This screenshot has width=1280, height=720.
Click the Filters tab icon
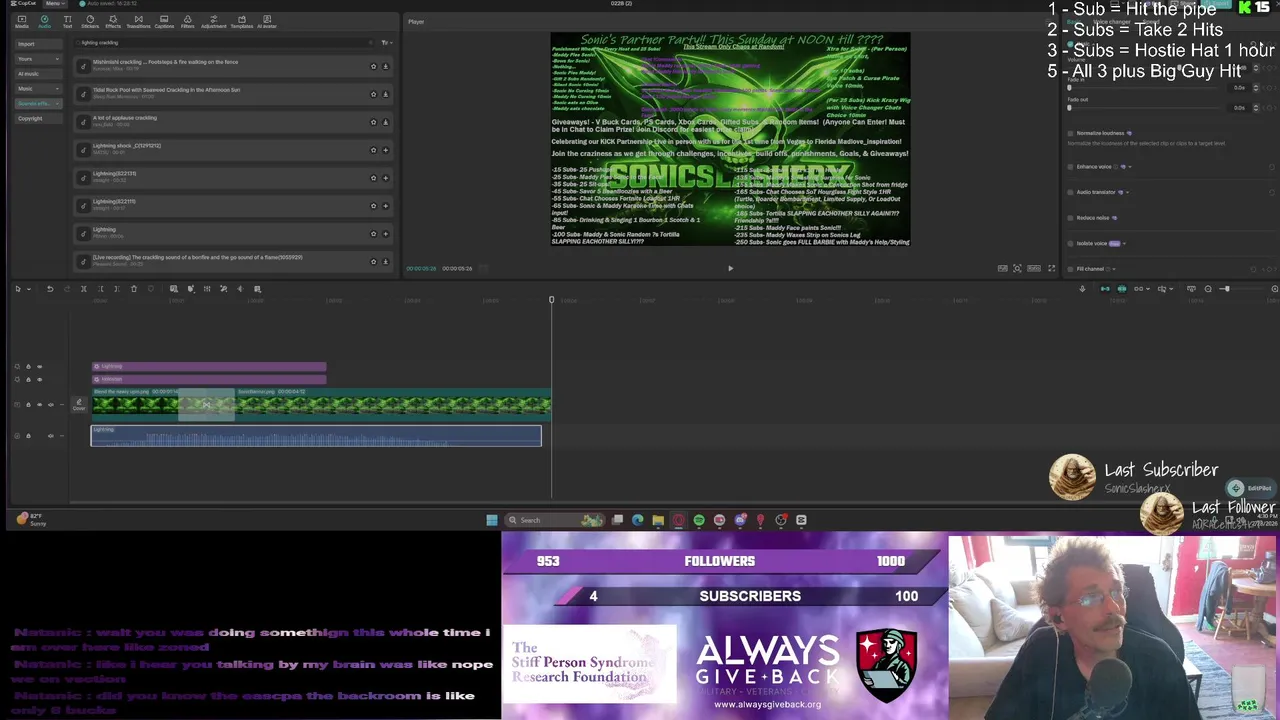(x=187, y=21)
